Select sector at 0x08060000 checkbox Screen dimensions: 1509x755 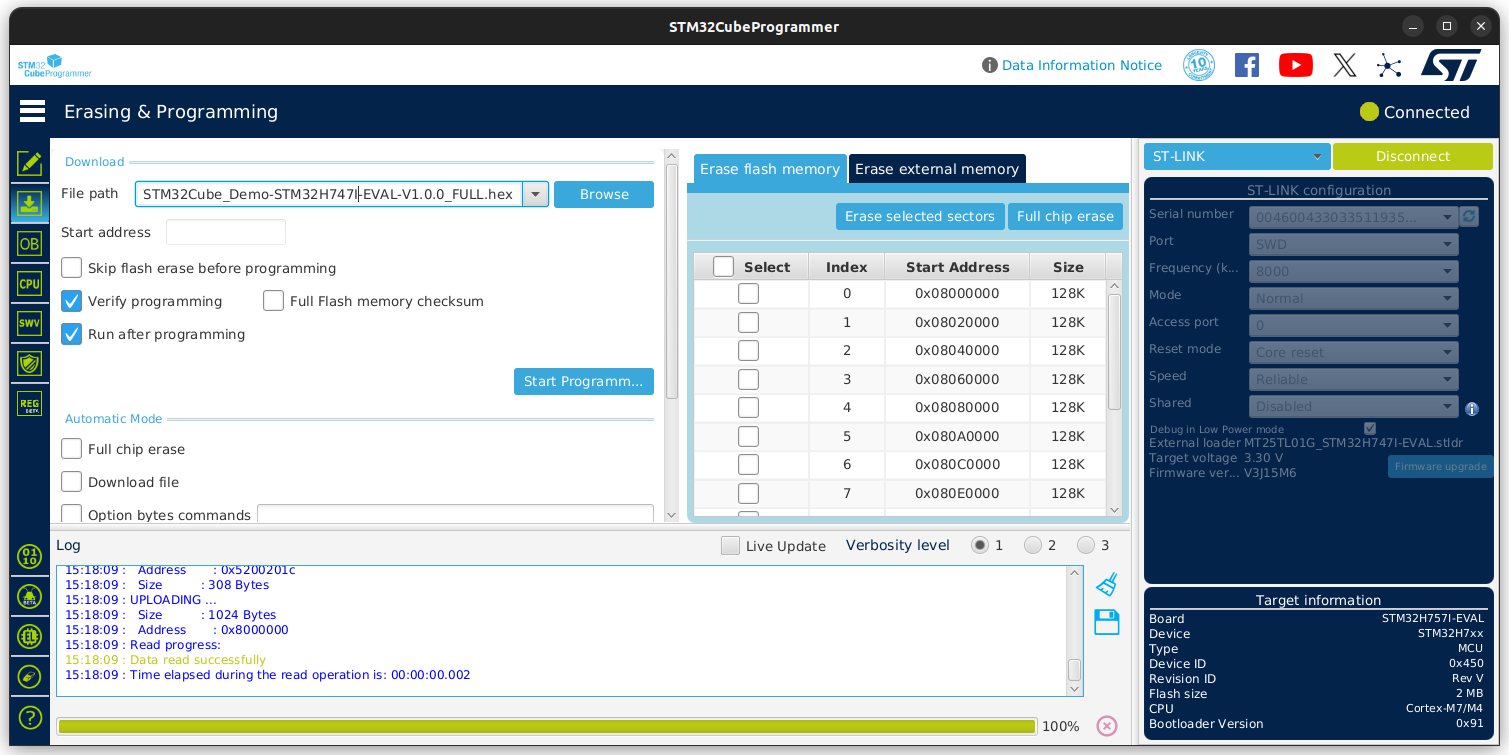pos(748,379)
